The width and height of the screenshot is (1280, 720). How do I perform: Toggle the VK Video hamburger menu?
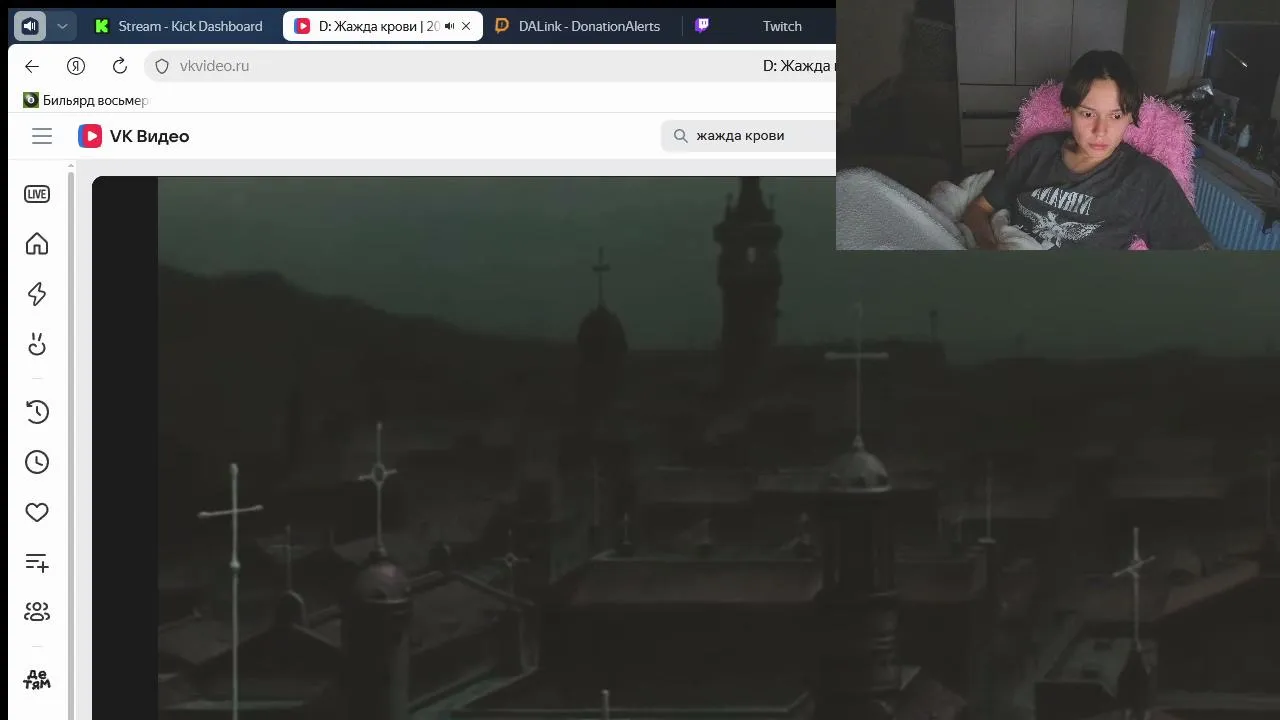point(42,136)
